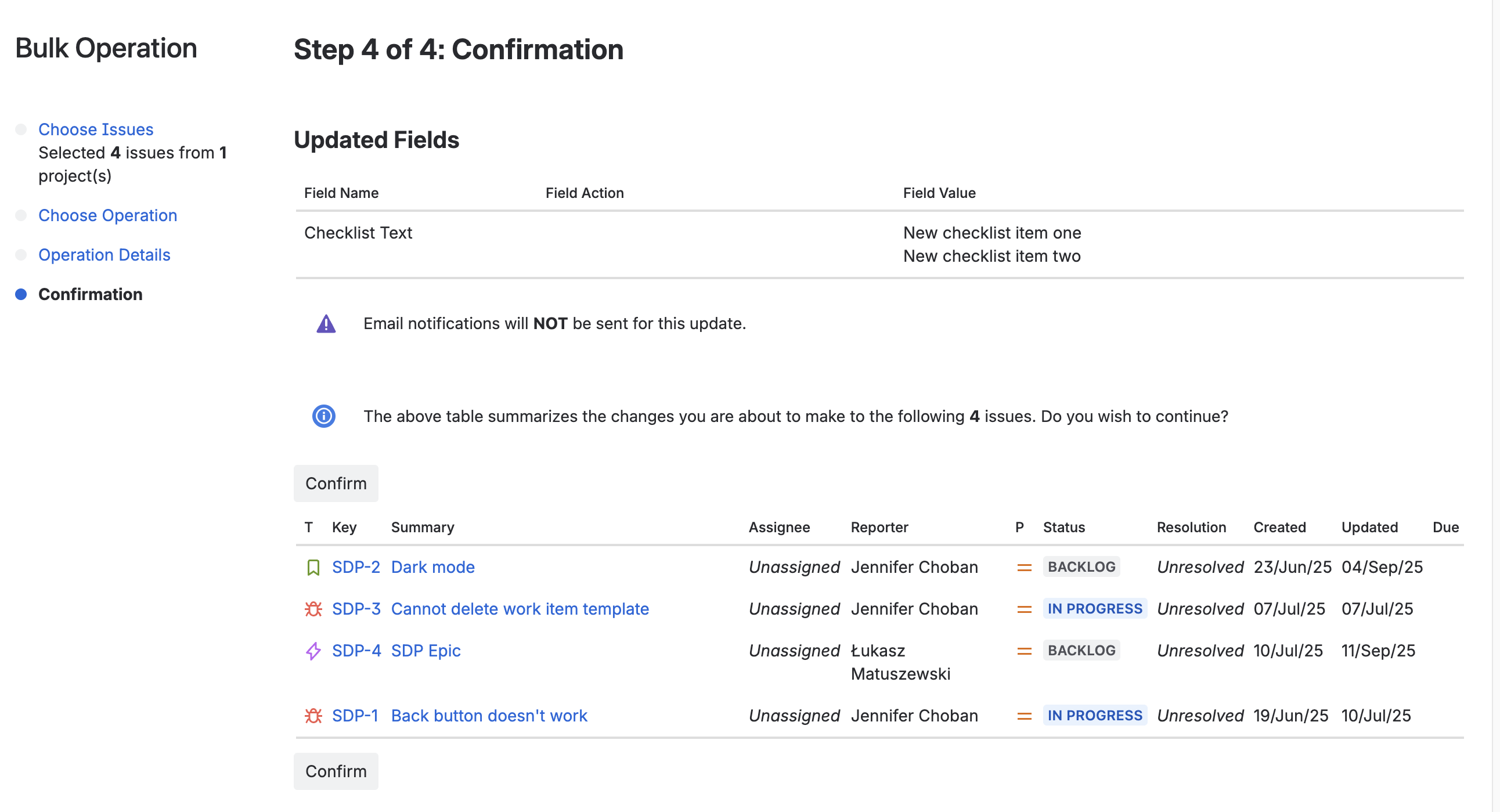The image size is (1500, 812).
Task: Go back to Choose Operation step
Action: (x=108, y=215)
